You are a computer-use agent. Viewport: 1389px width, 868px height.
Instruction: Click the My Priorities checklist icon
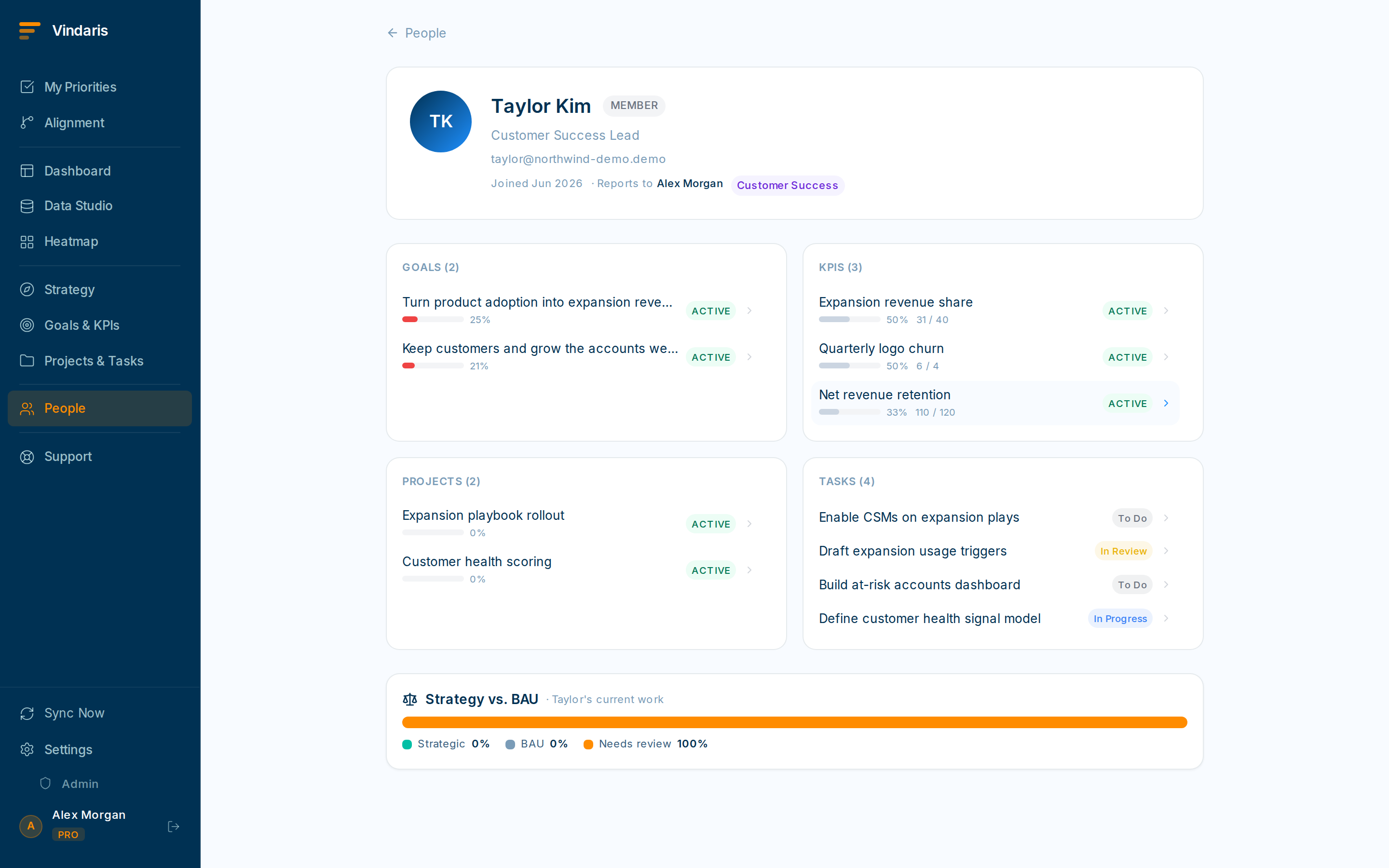(x=27, y=87)
